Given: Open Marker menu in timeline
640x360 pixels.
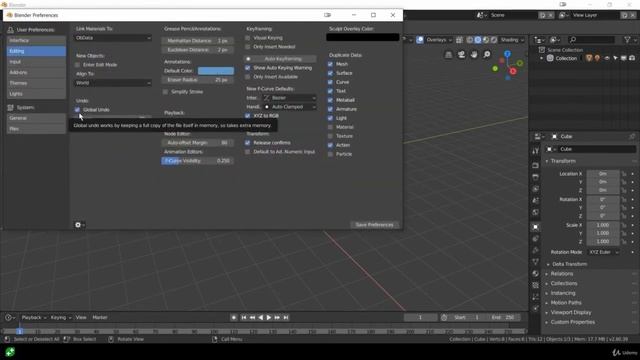Looking at the screenshot, I should tap(100, 318).
